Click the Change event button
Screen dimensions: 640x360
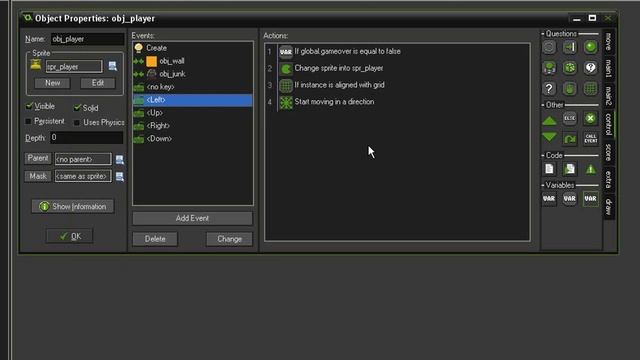[229, 239]
